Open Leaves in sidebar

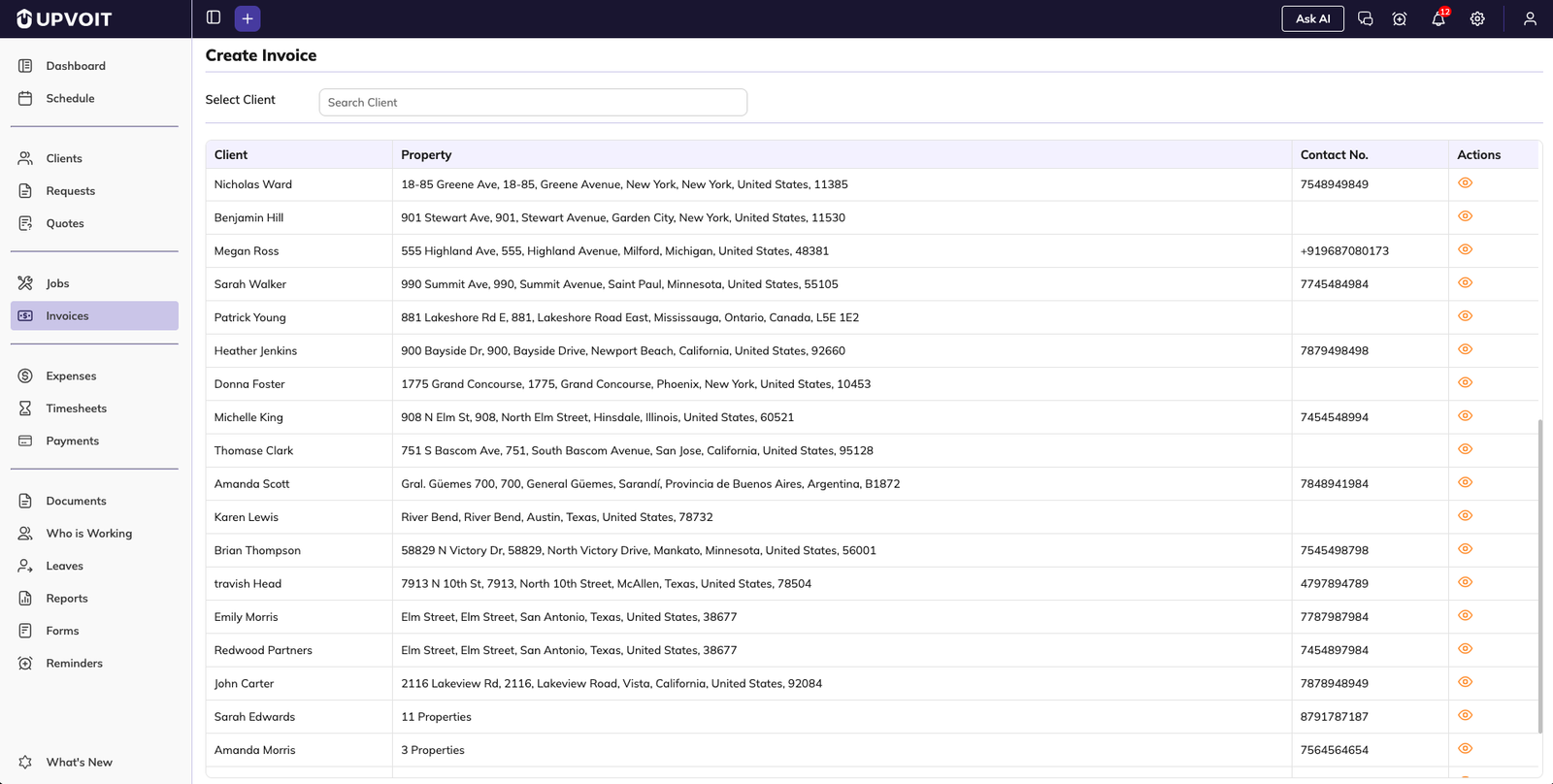click(x=94, y=566)
